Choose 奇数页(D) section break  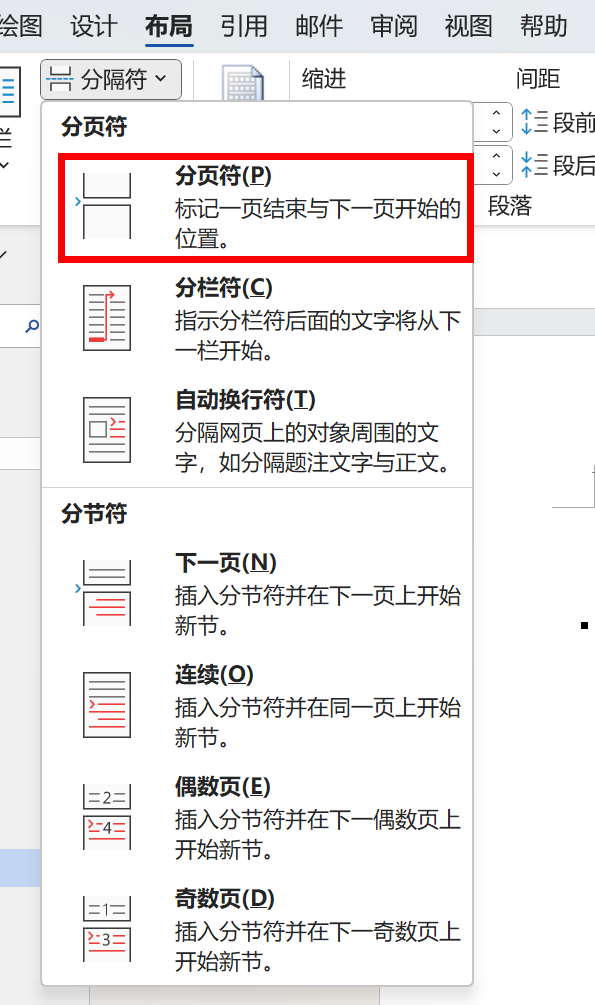tap(257, 930)
